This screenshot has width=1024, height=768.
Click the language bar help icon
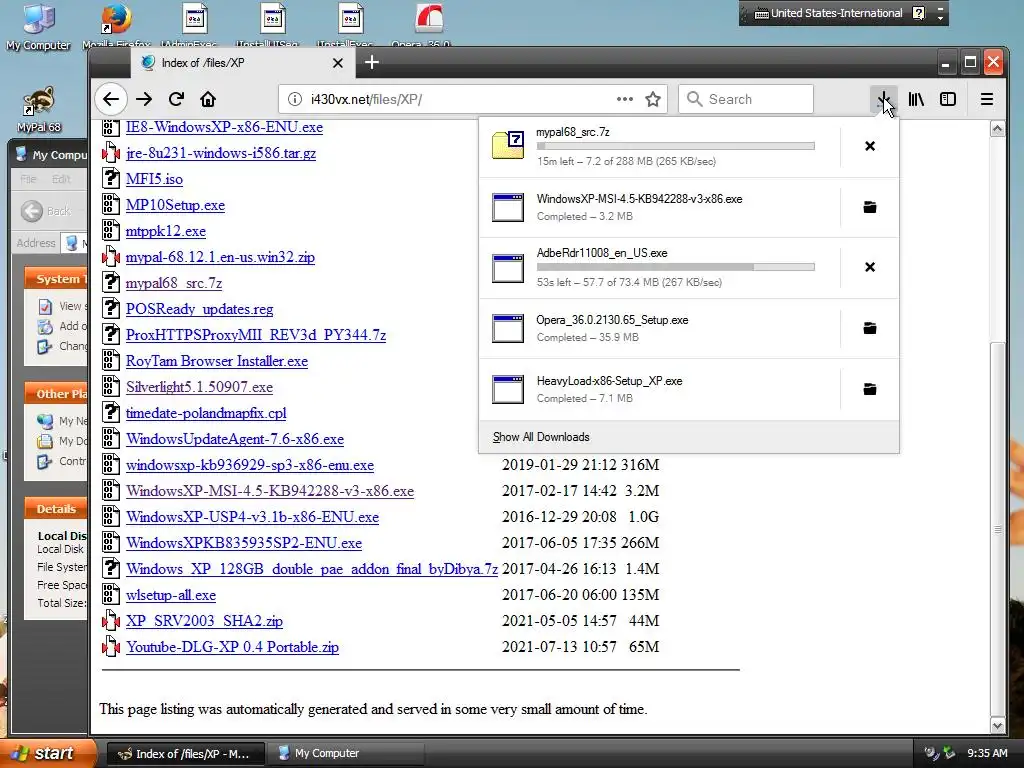pos(918,13)
